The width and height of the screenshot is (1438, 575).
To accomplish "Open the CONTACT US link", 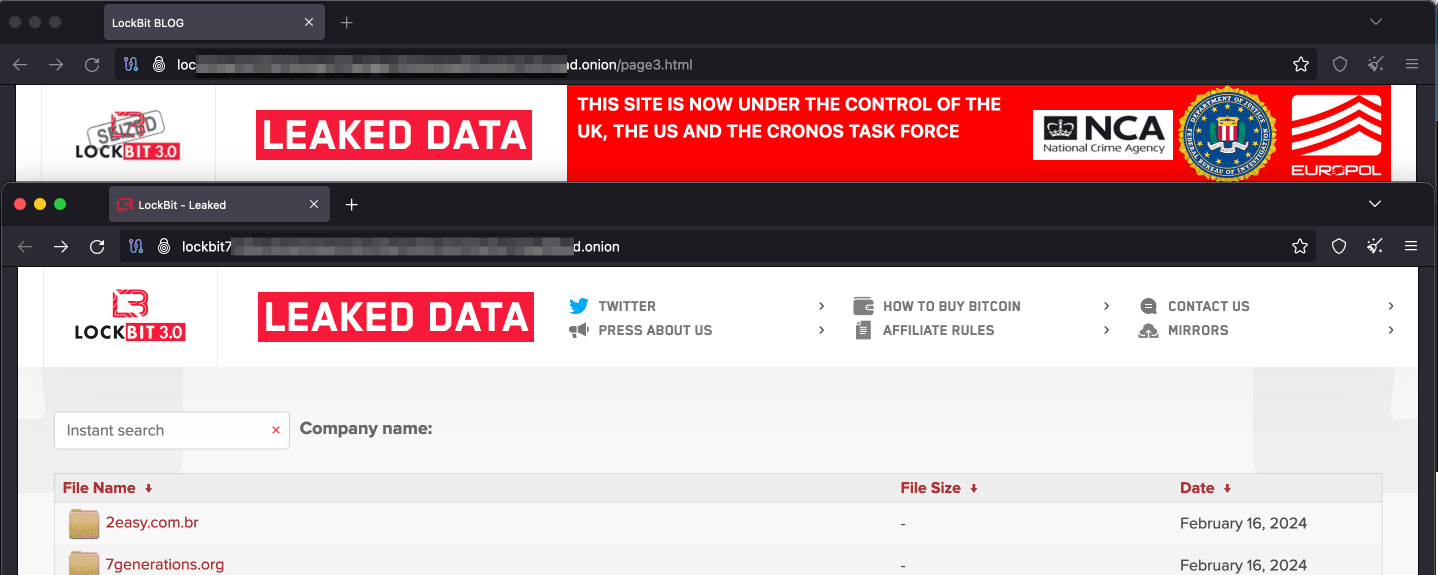I will pyautogui.click(x=1208, y=306).
